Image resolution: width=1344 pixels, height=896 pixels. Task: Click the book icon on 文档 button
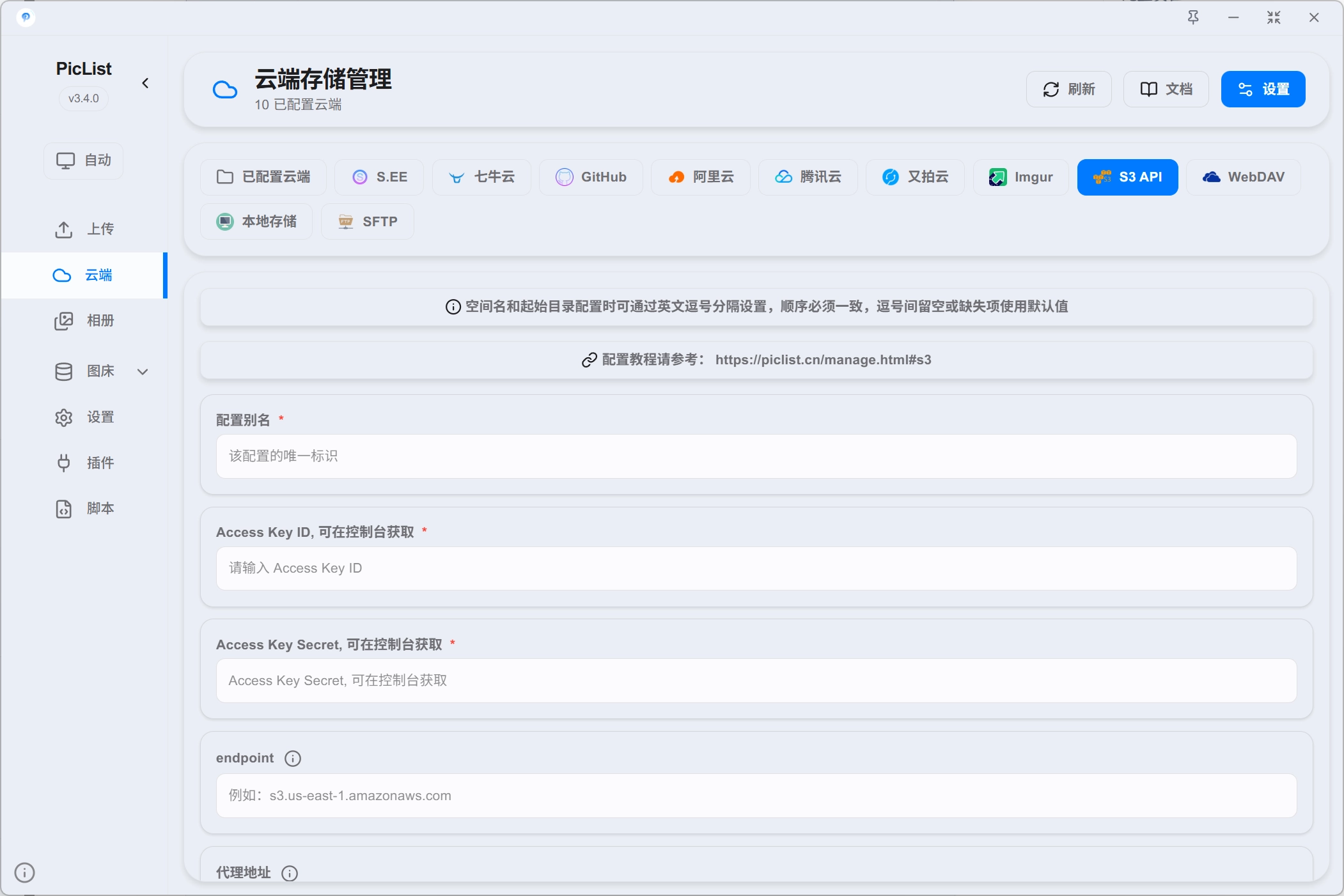(1149, 89)
